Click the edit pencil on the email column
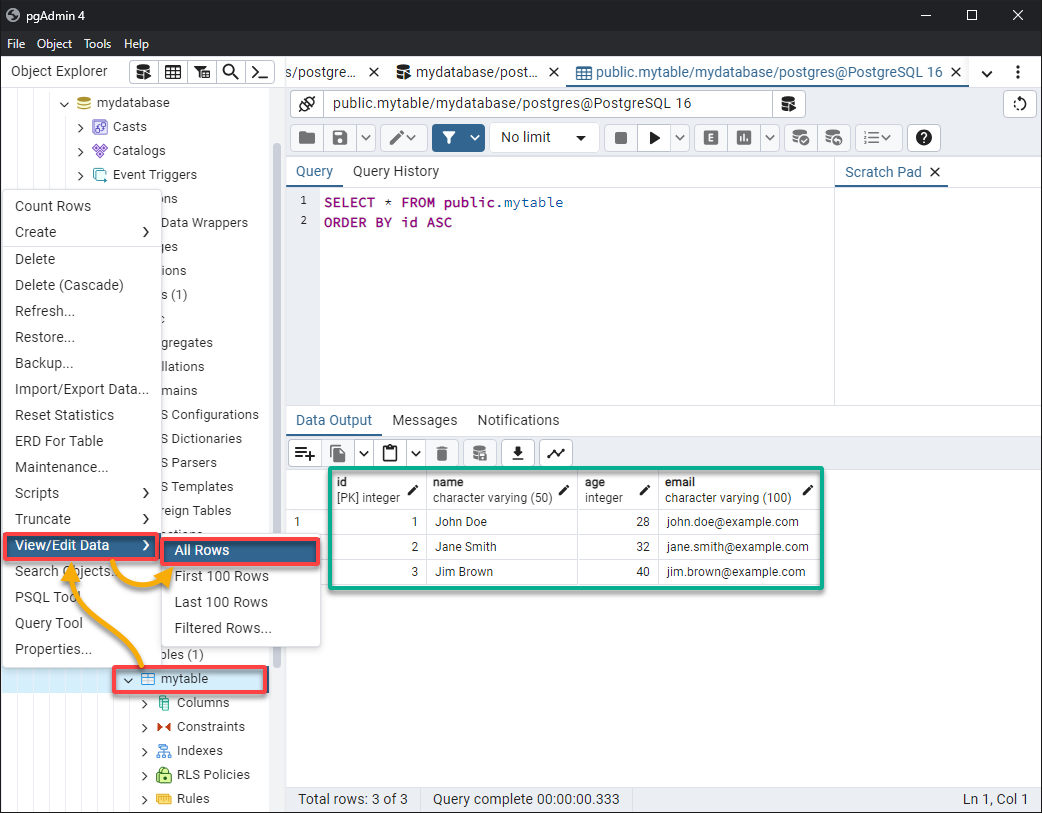This screenshot has height=813, width=1042. [x=808, y=491]
